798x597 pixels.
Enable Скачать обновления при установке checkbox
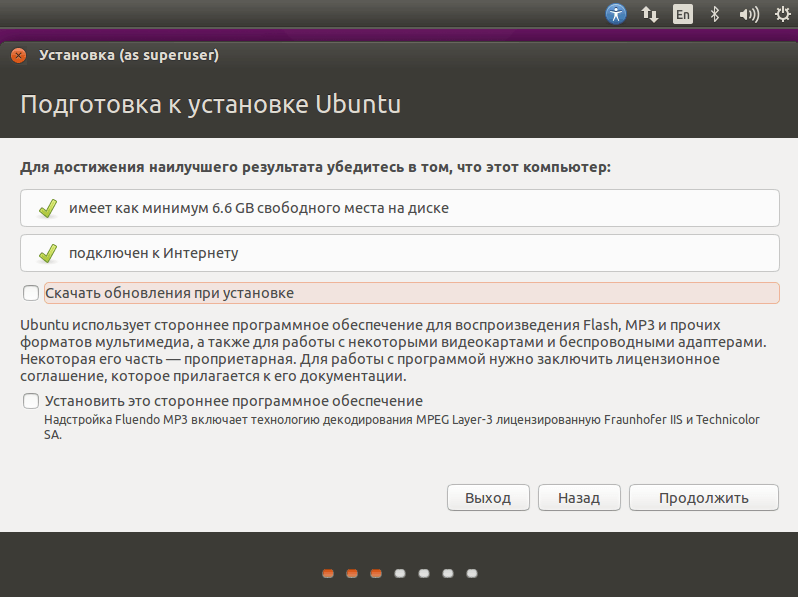click(31, 293)
